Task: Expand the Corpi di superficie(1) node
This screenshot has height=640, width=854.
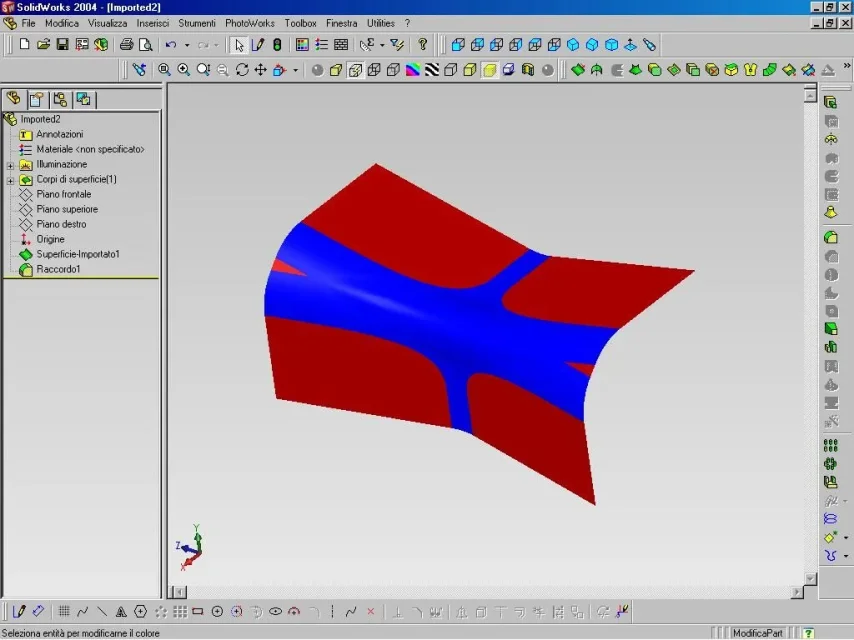Action: click(10, 180)
